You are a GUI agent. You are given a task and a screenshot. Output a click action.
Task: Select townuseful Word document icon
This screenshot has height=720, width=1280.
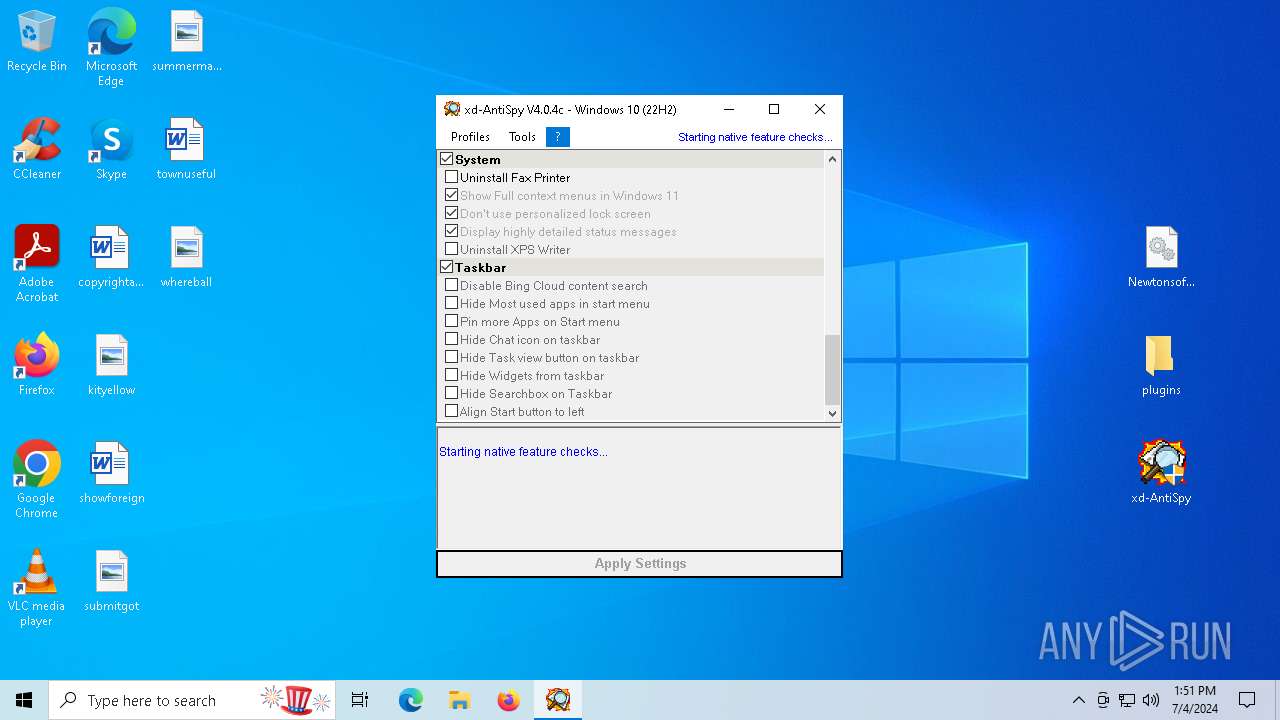186,149
